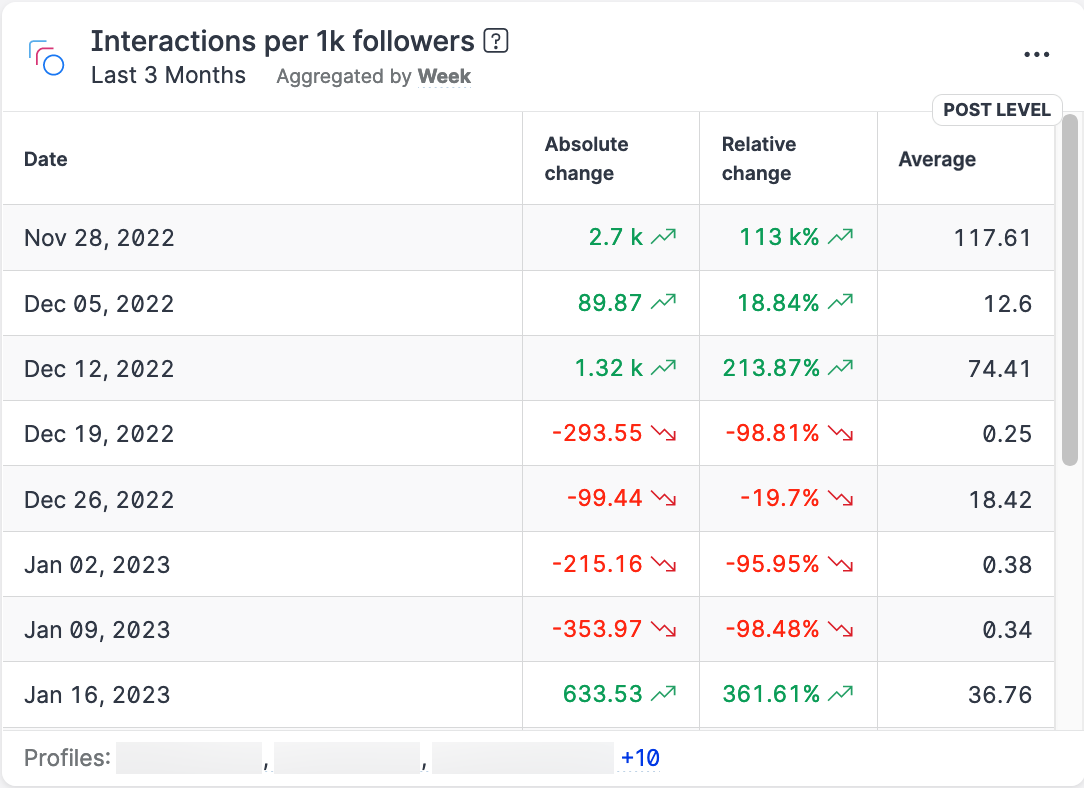Screen dimensions: 1084x788
Task: Sort by the Date column header
Action: click(x=46, y=159)
